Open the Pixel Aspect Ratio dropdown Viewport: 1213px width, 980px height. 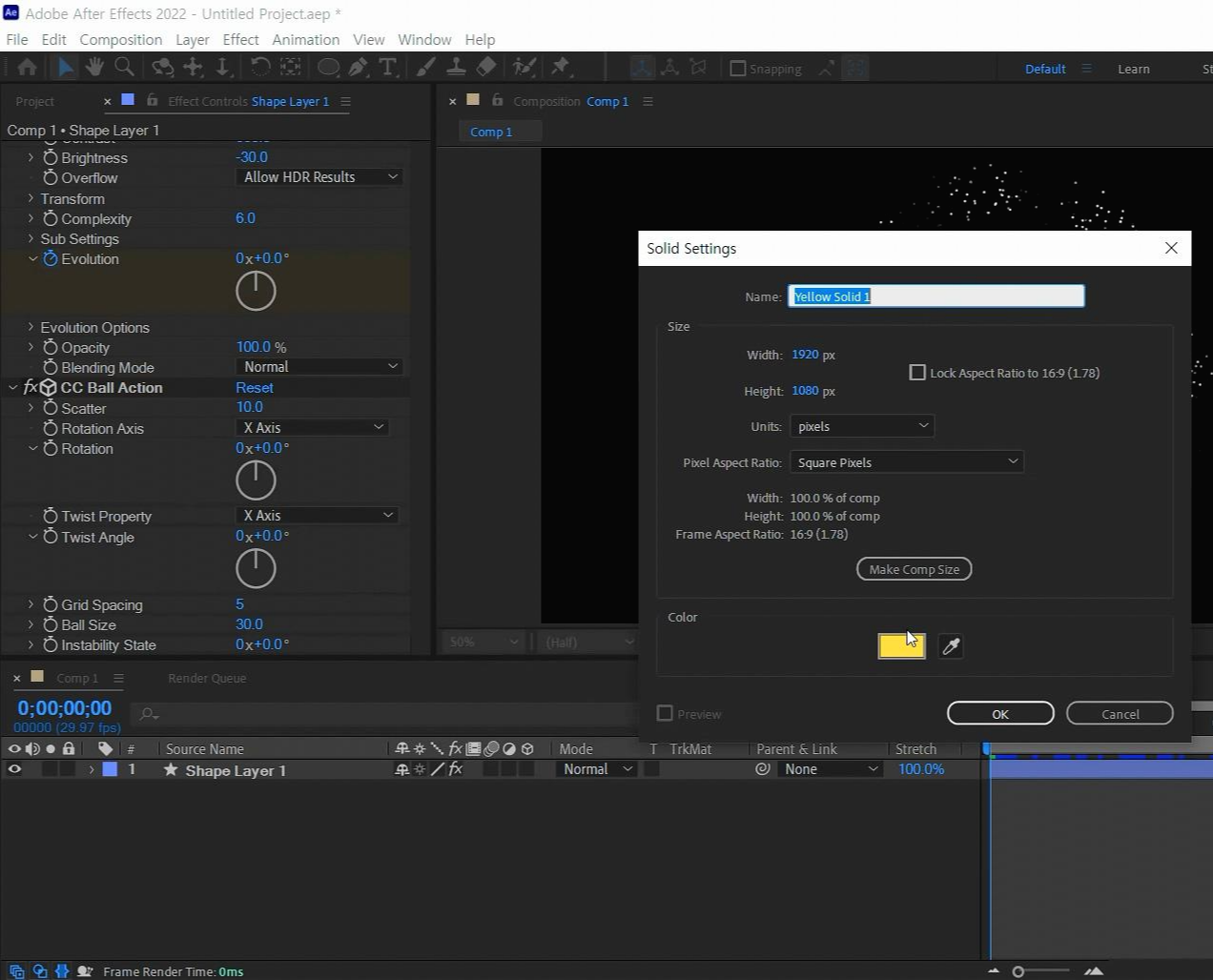click(907, 462)
